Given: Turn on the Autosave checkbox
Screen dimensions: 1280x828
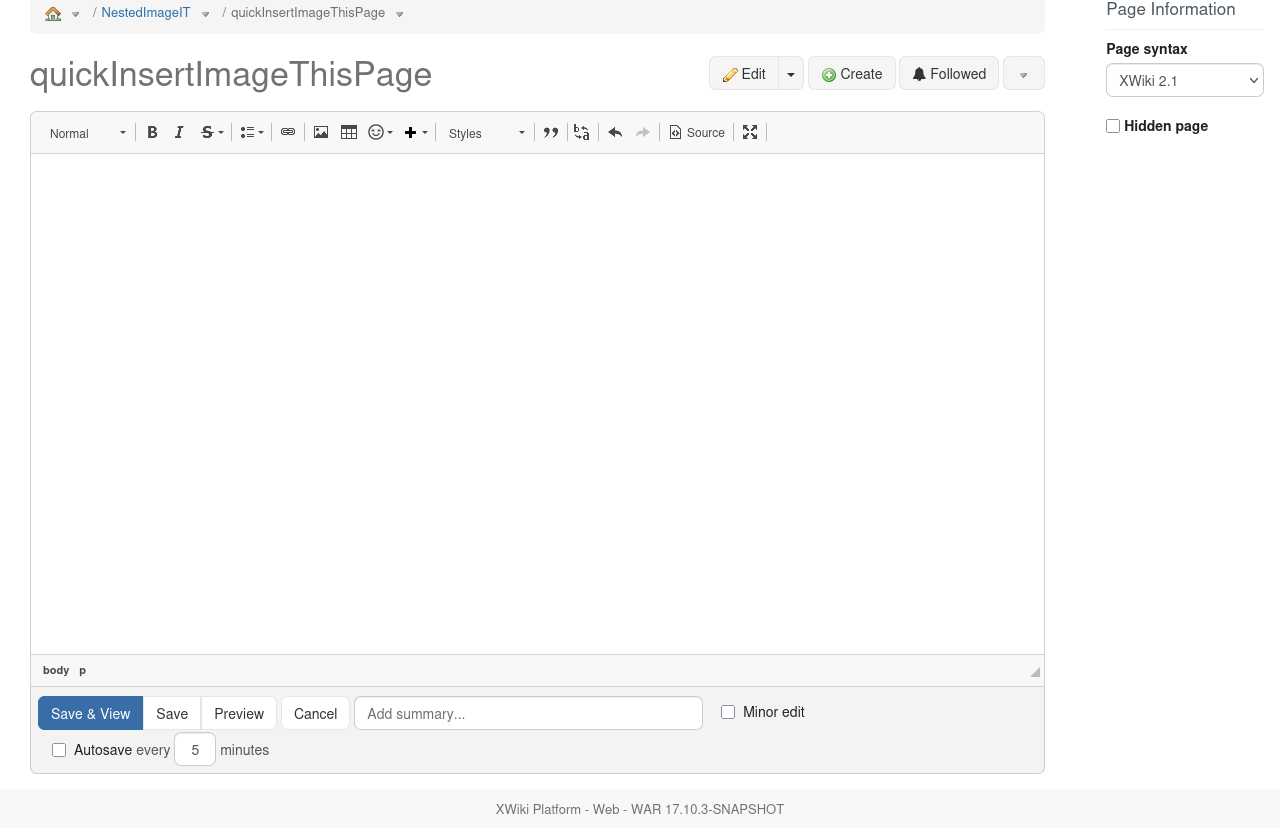Looking at the screenshot, I should 59,750.
